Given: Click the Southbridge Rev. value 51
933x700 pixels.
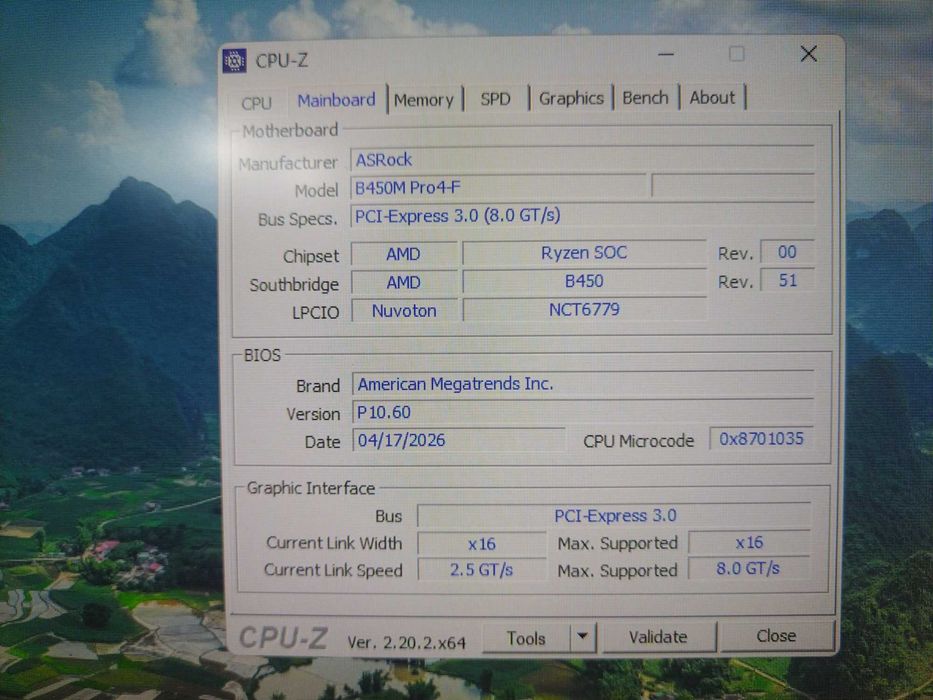Looking at the screenshot, I should 787,280.
